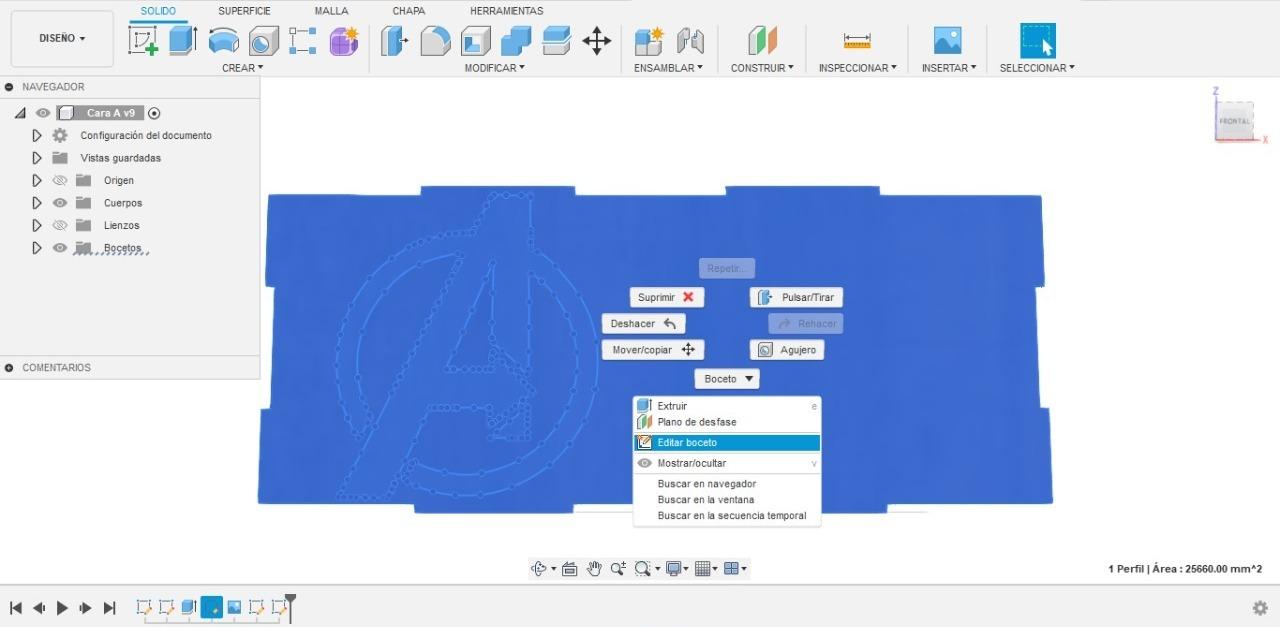Image resolution: width=1280 pixels, height=627 pixels.
Task: Select the canvas image feature in the timeline
Action: point(234,607)
